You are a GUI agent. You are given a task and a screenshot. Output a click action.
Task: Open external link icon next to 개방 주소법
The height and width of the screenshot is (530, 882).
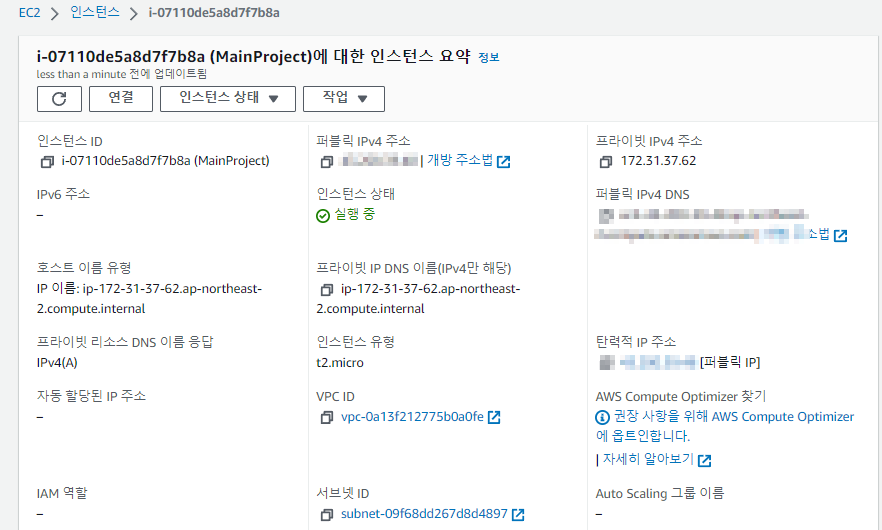503,162
